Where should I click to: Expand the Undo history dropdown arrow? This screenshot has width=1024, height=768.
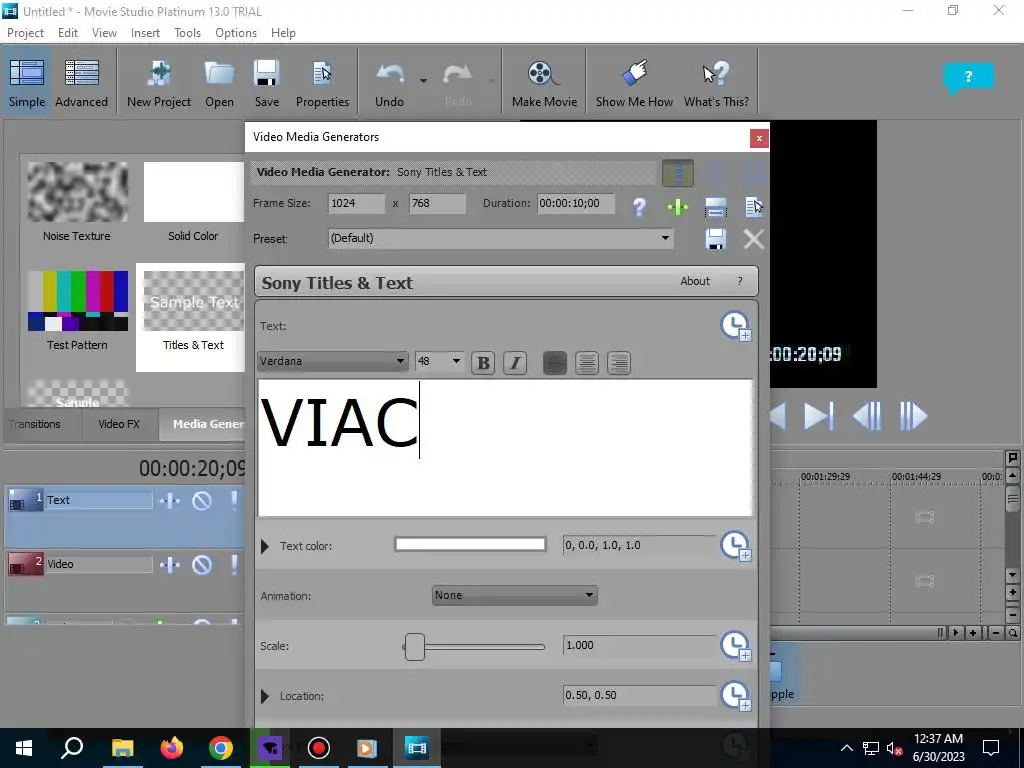[423, 80]
